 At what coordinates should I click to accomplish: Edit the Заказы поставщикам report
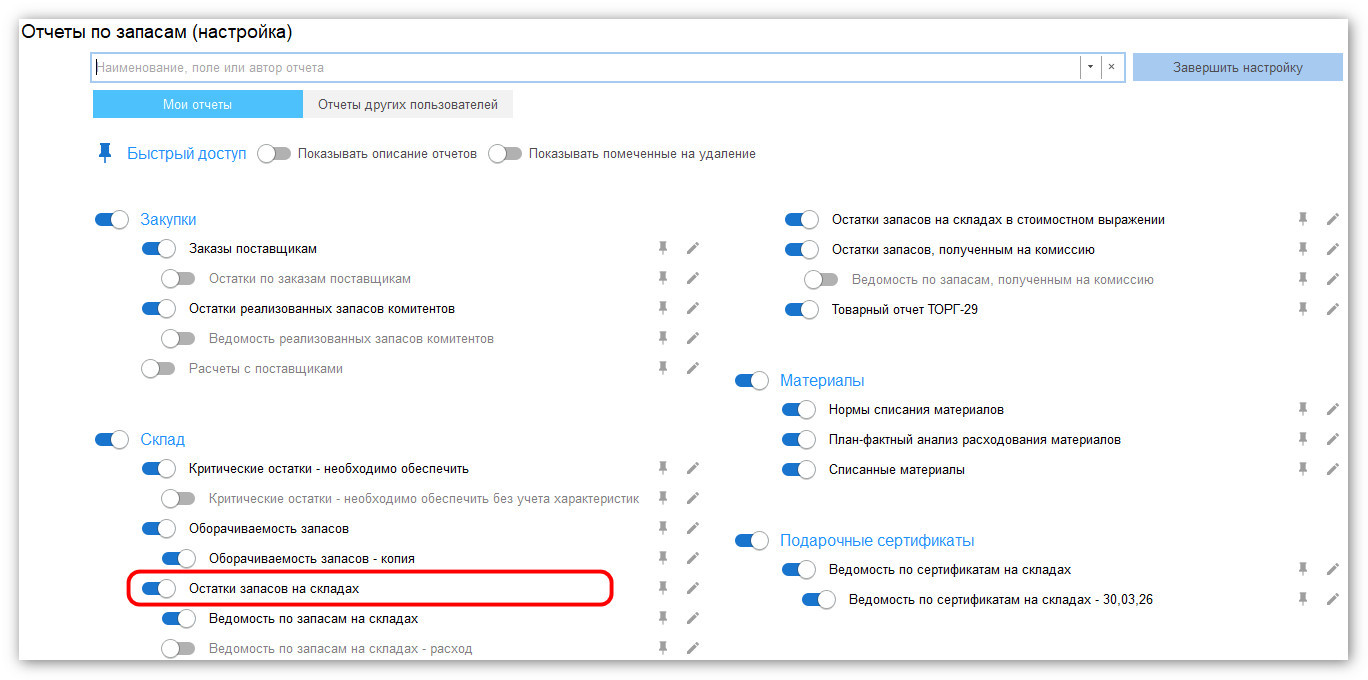tap(692, 248)
